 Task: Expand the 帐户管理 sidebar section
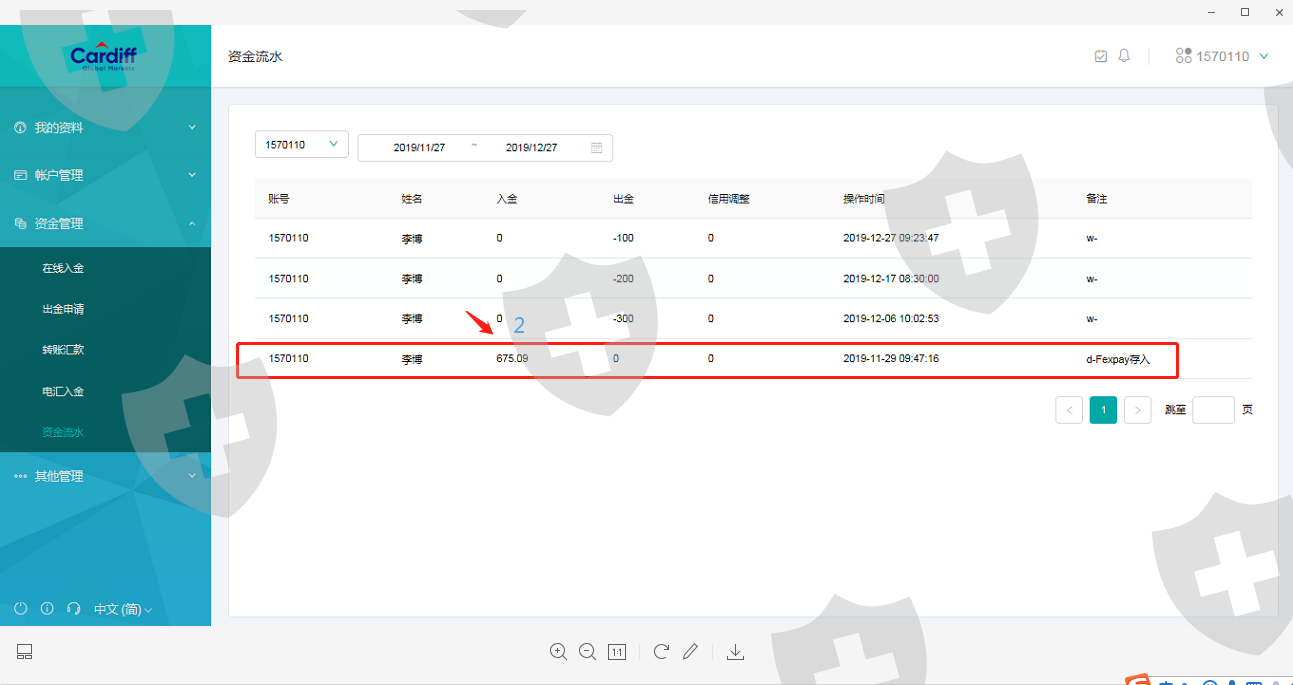tap(105, 175)
